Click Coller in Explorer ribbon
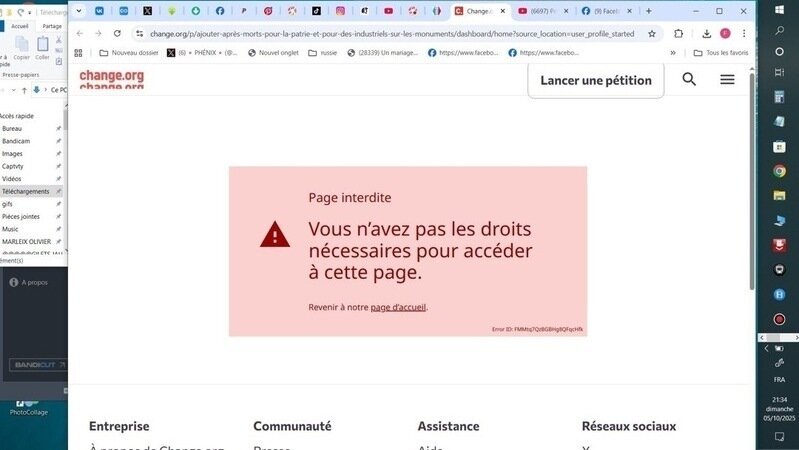The image size is (799, 450). click(42, 48)
